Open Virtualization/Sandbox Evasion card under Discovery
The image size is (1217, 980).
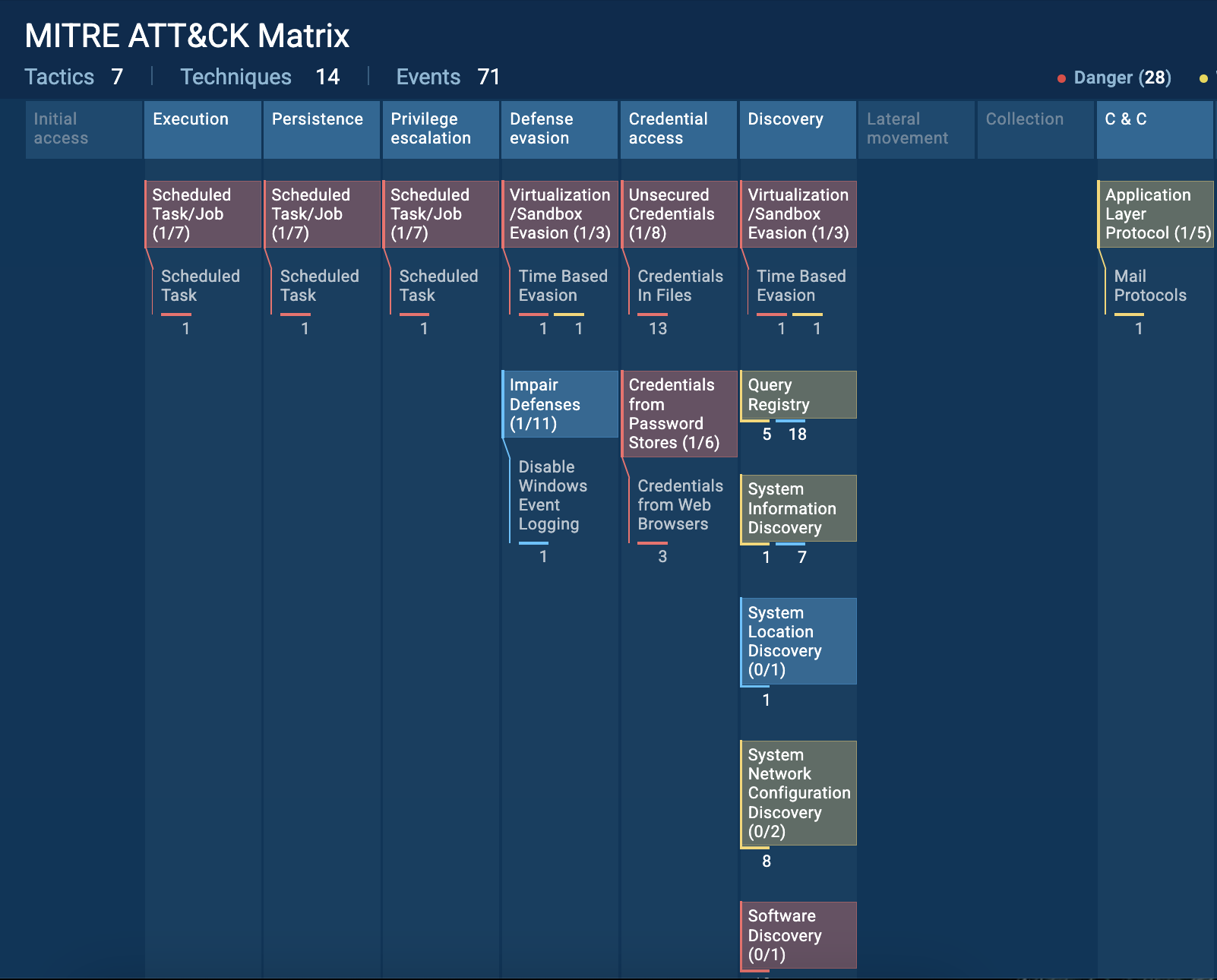[798, 214]
